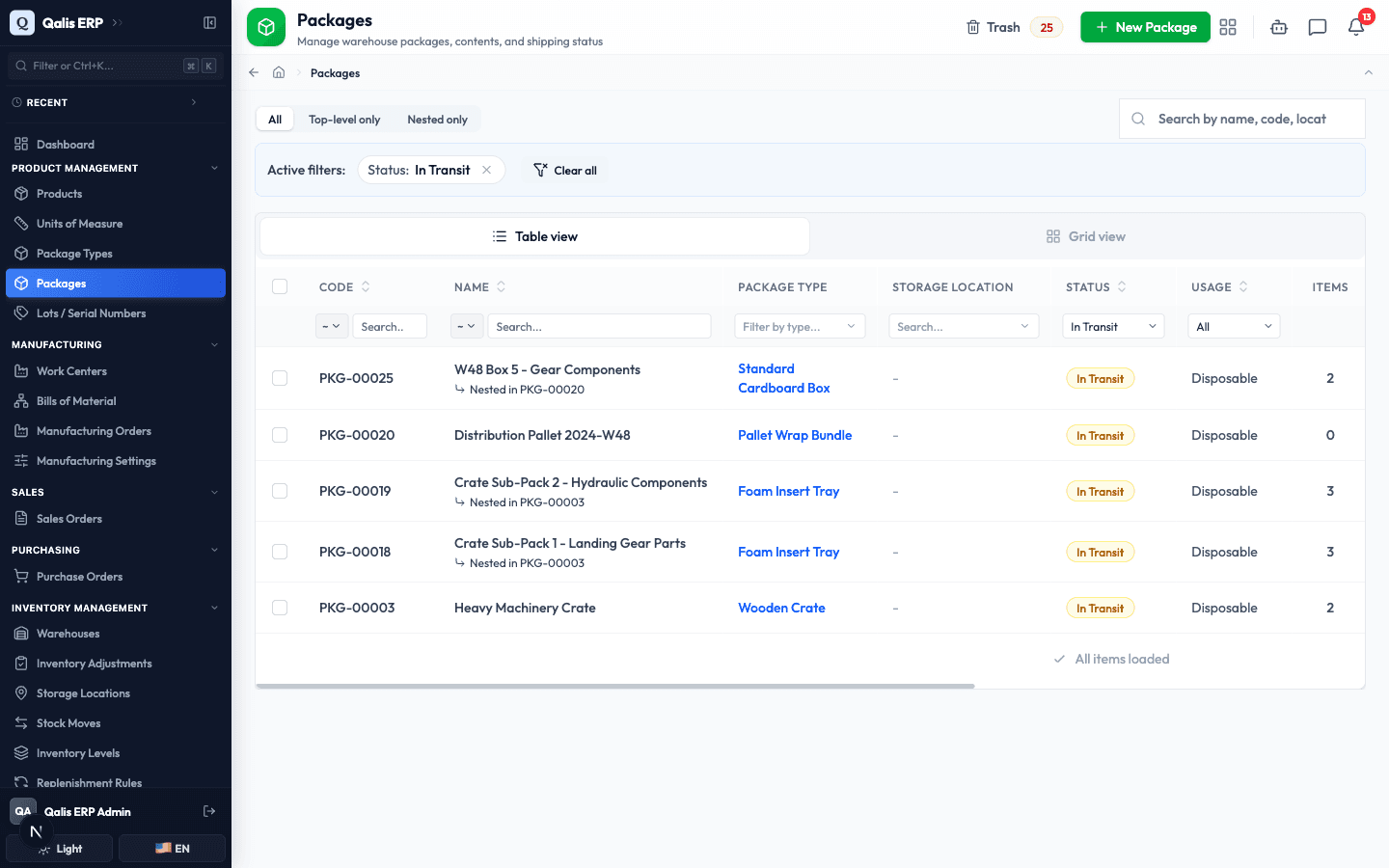Image resolution: width=1389 pixels, height=868 pixels.
Task: Select the Table view tab
Action: [534, 236]
